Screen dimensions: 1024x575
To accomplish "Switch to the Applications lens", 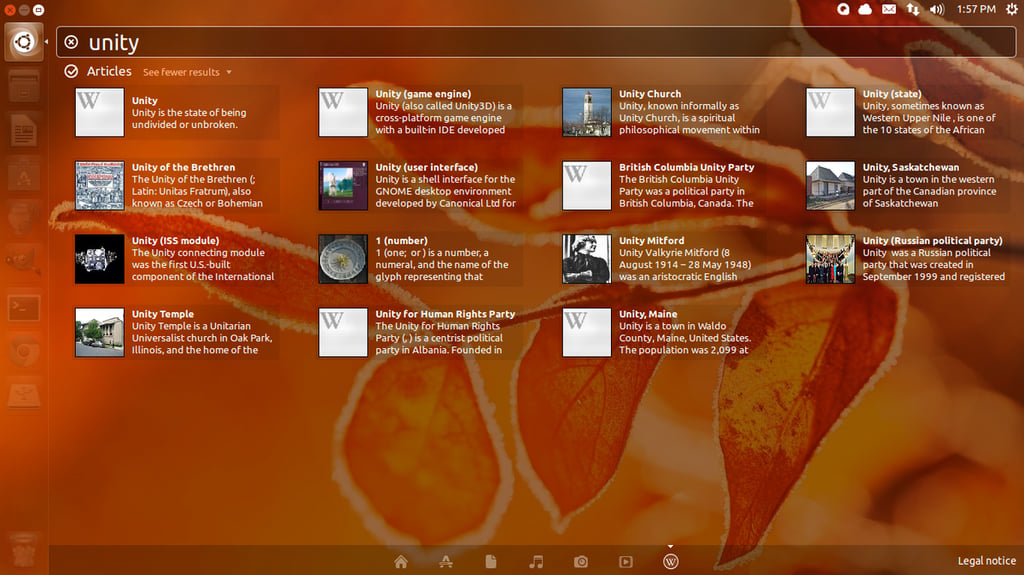I will (x=446, y=561).
